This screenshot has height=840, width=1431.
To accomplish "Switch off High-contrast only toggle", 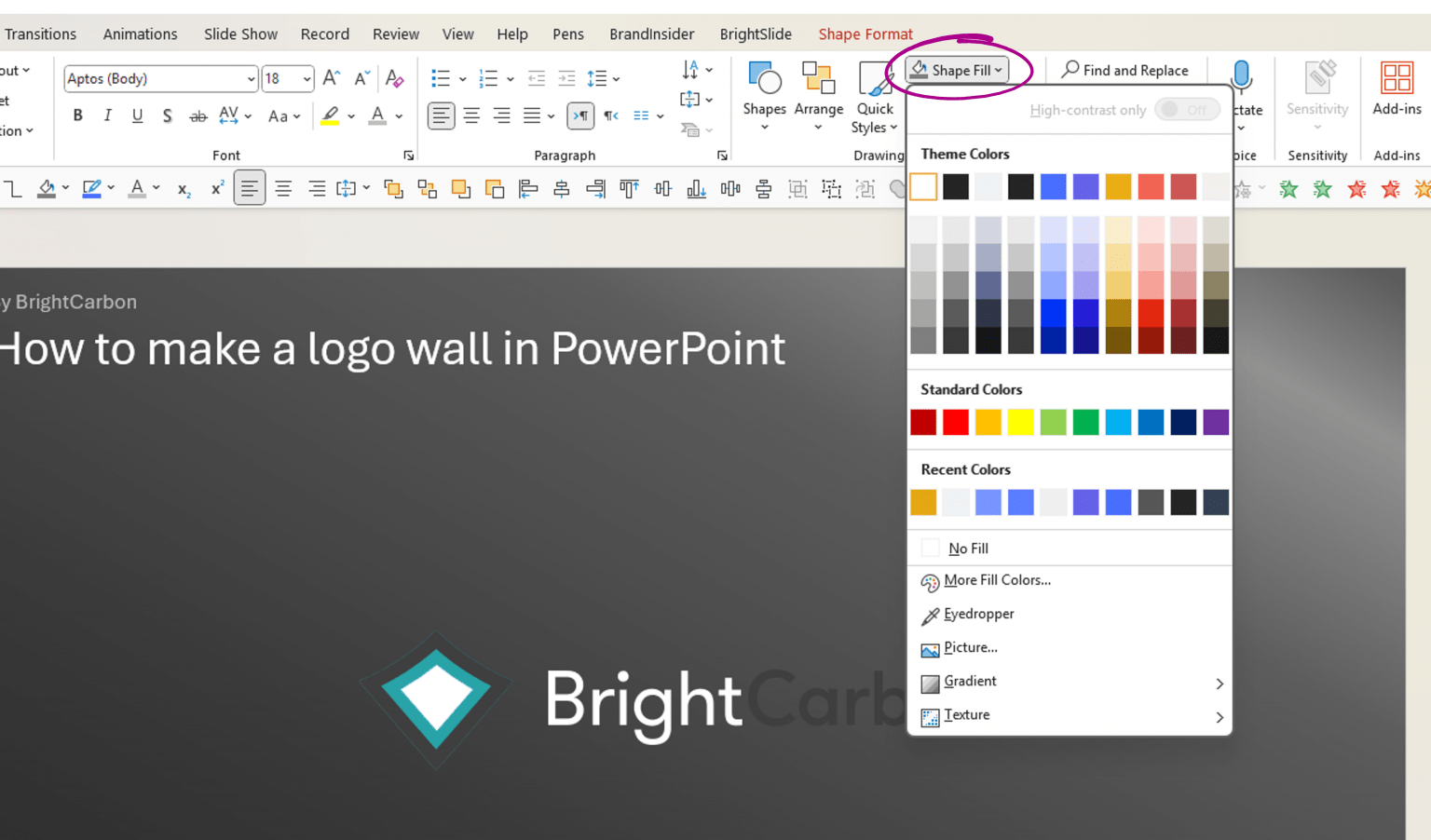I will coord(1185,109).
